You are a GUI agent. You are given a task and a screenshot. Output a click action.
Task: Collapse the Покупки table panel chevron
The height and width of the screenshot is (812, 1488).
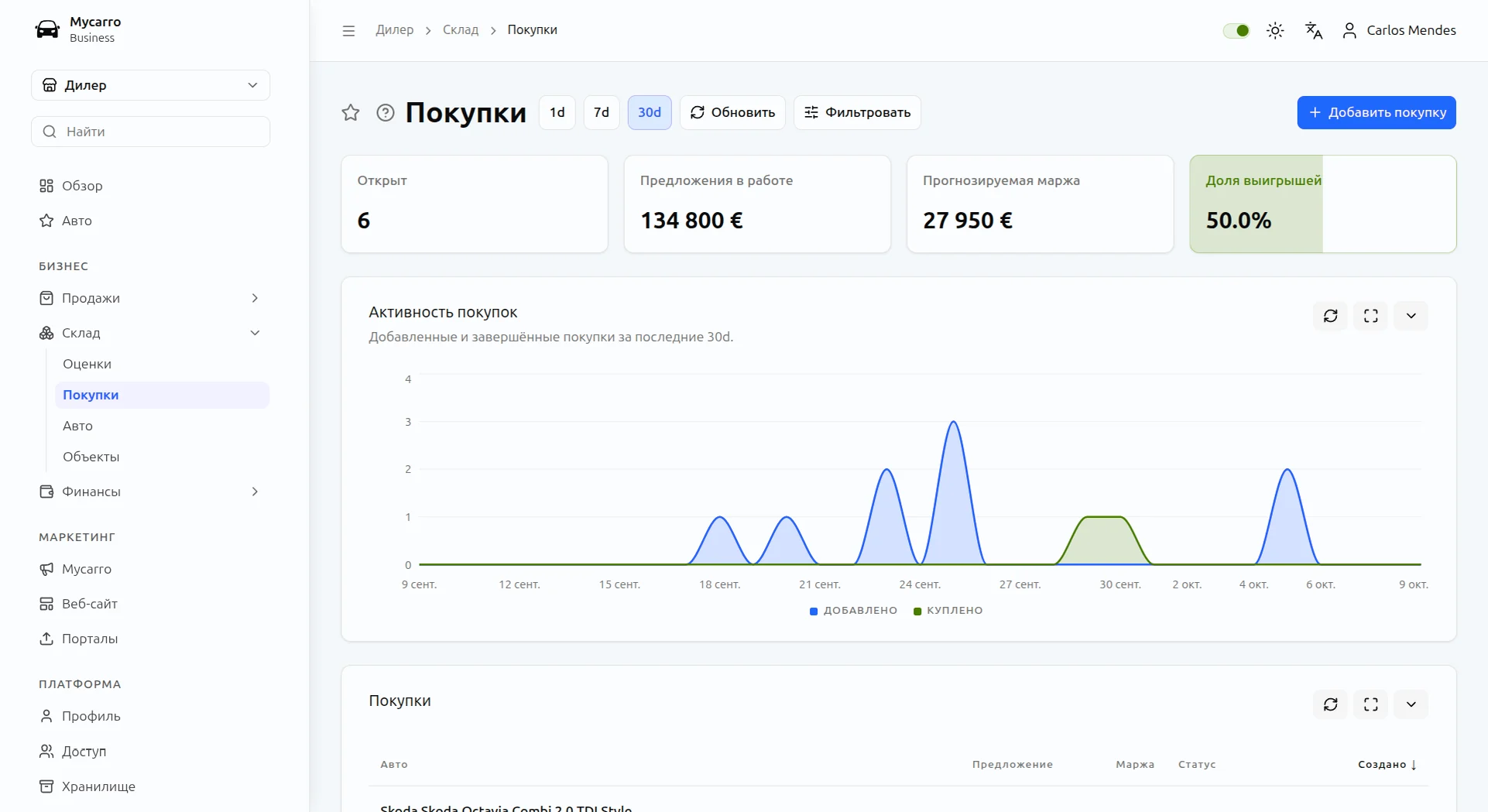pos(1411,704)
